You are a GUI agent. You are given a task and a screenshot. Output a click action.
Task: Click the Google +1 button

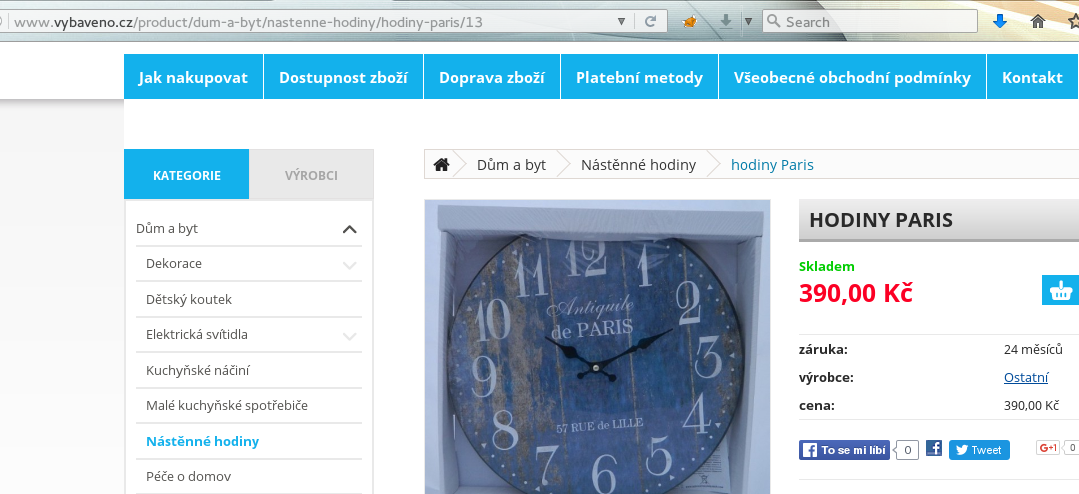1048,449
